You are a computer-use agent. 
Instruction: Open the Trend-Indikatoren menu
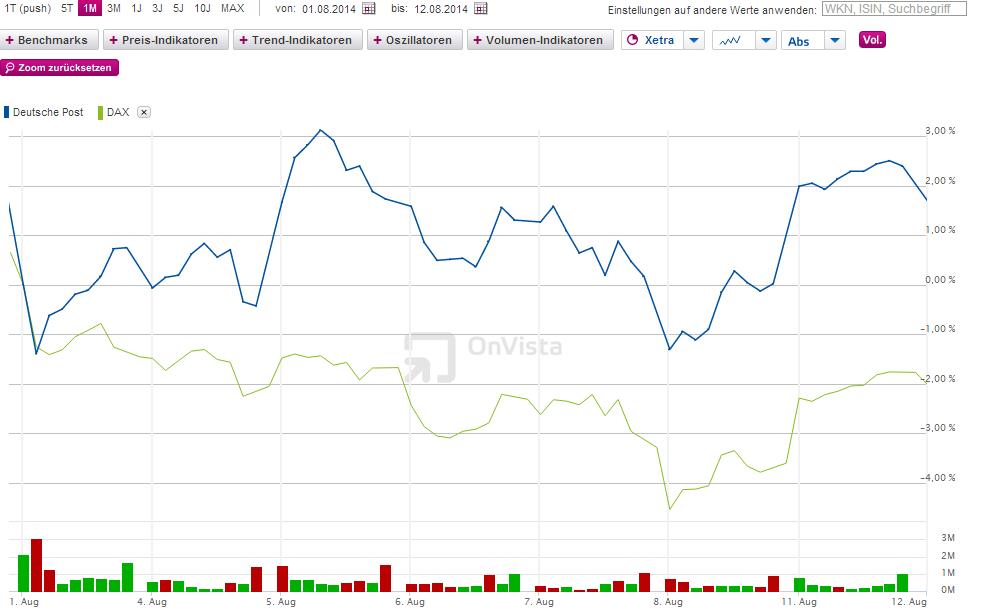[298, 40]
